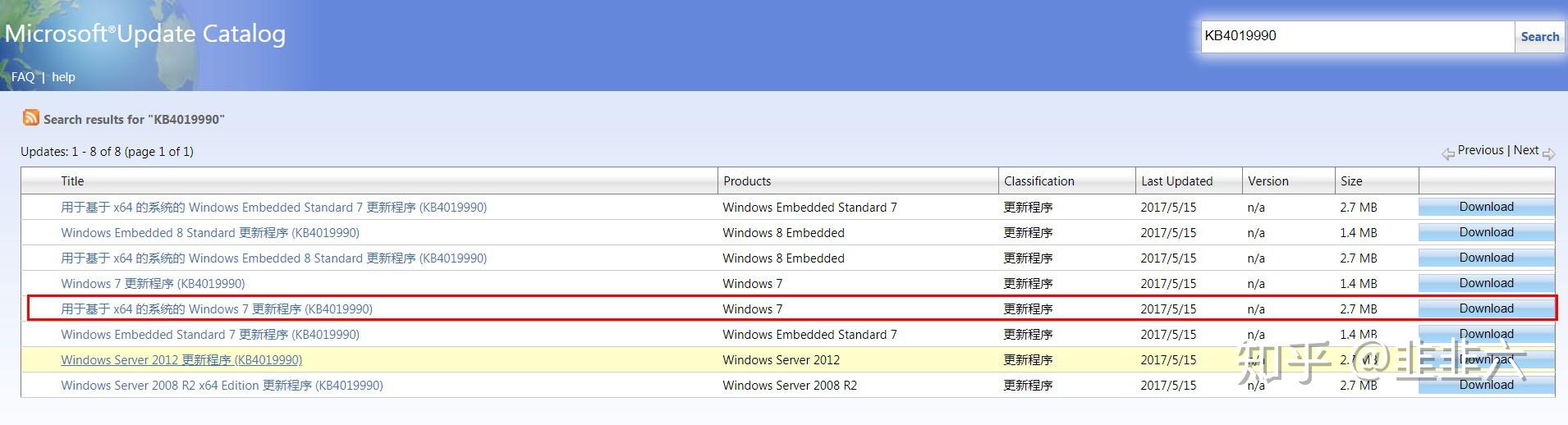Sort results by Size column

pos(1351,181)
